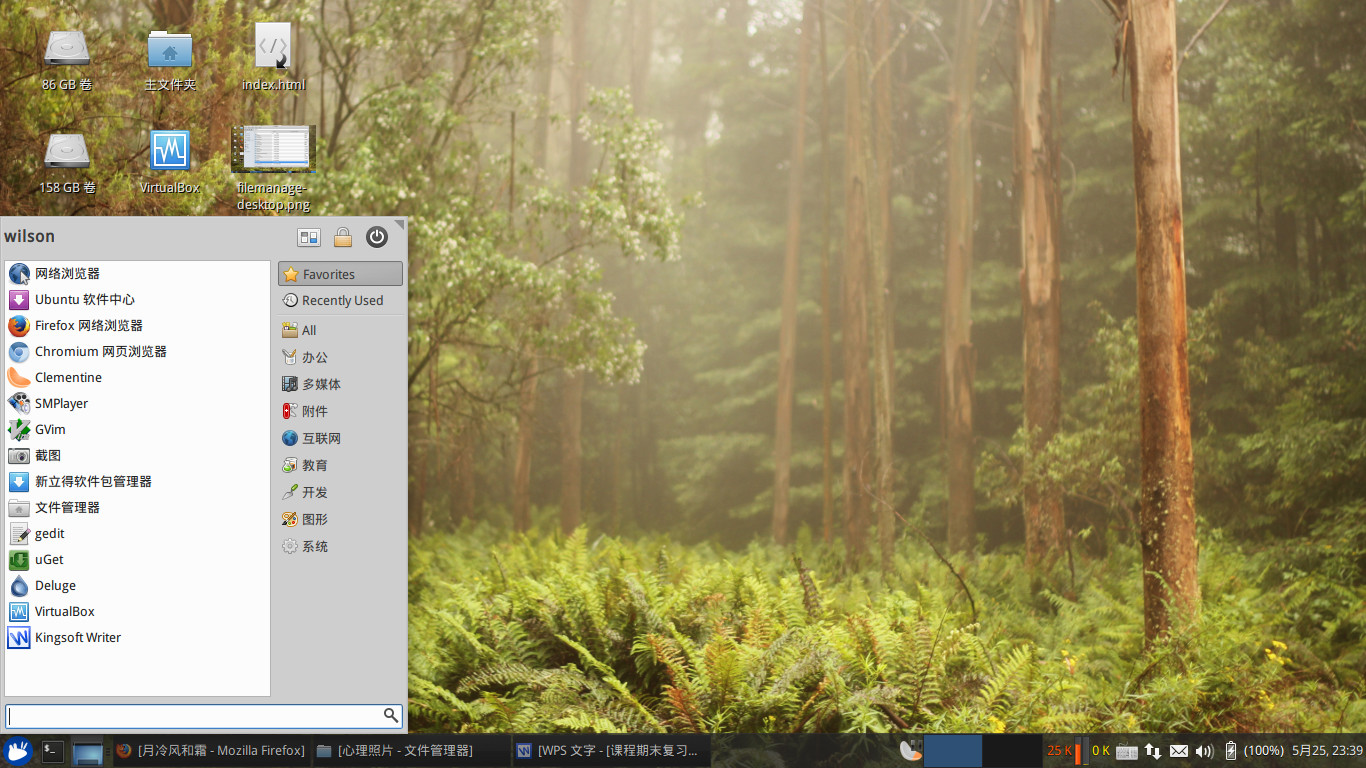Open the 图形 graphics category
1366x768 pixels.
pos(340,519)
